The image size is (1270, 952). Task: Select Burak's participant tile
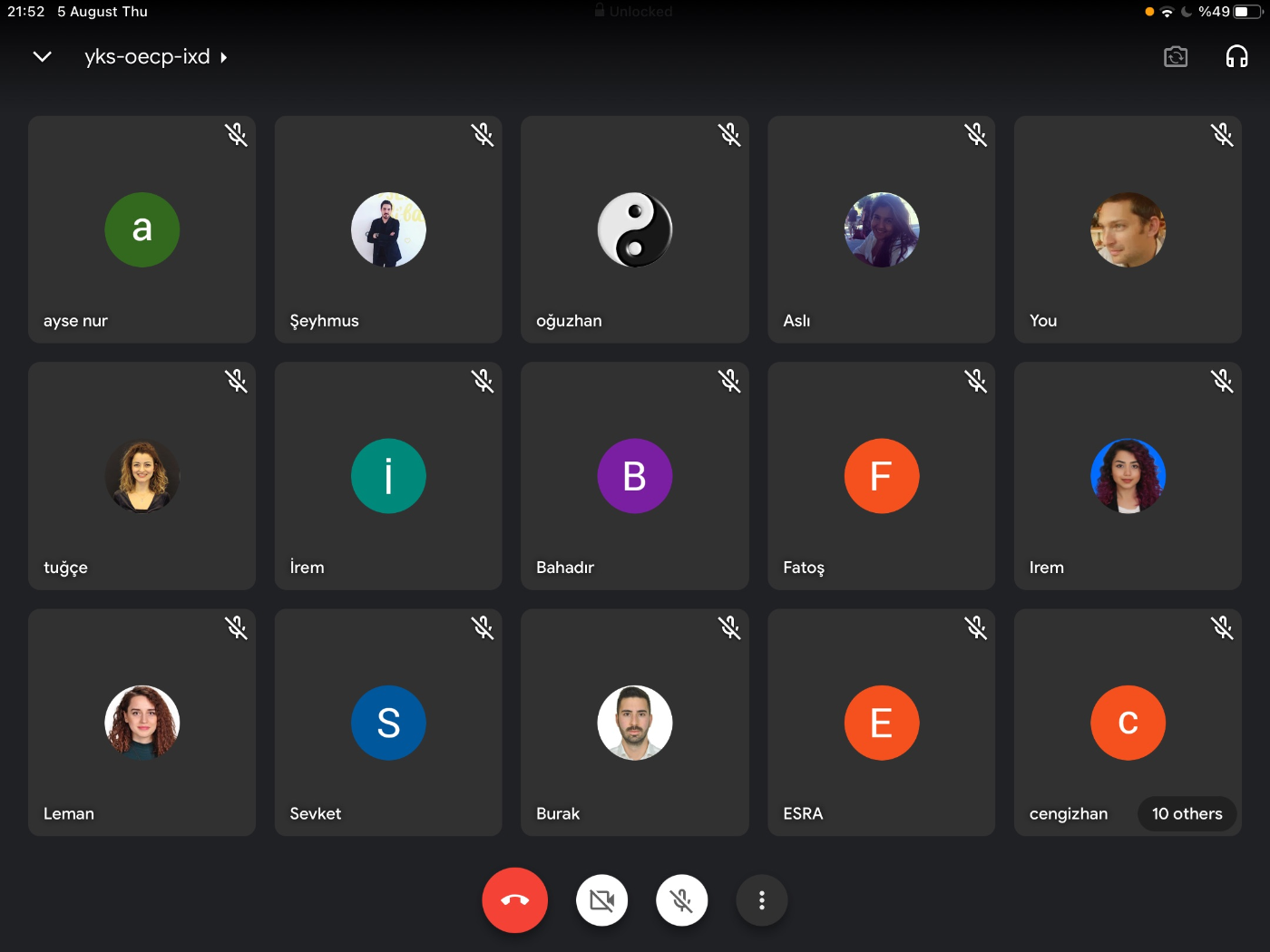pyautogui.click(x=634, y=723)
